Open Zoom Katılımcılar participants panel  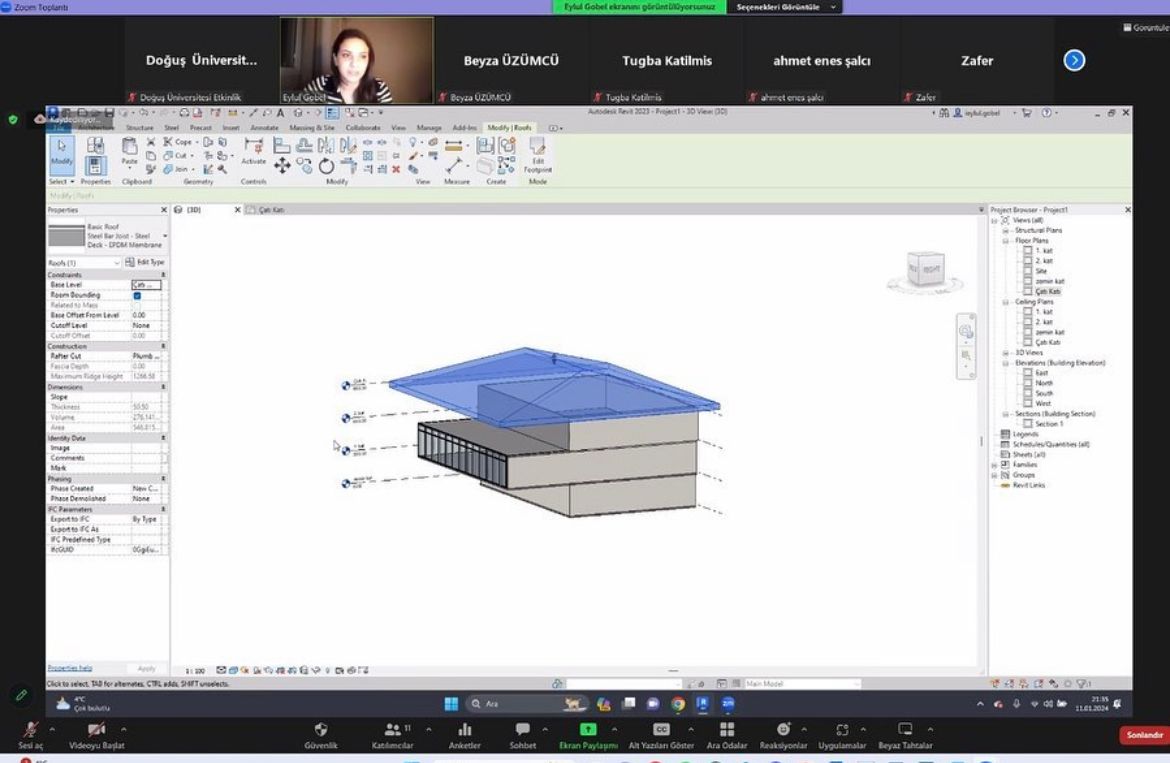click(x=392, y=735)
